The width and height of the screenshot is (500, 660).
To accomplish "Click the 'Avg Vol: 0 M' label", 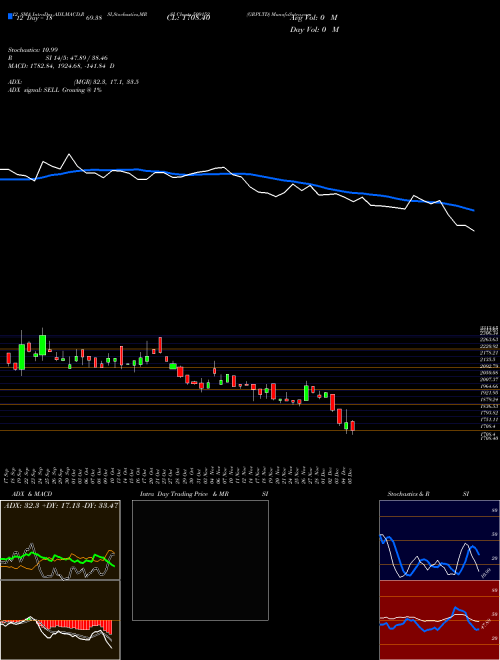I will click(314, 18).
